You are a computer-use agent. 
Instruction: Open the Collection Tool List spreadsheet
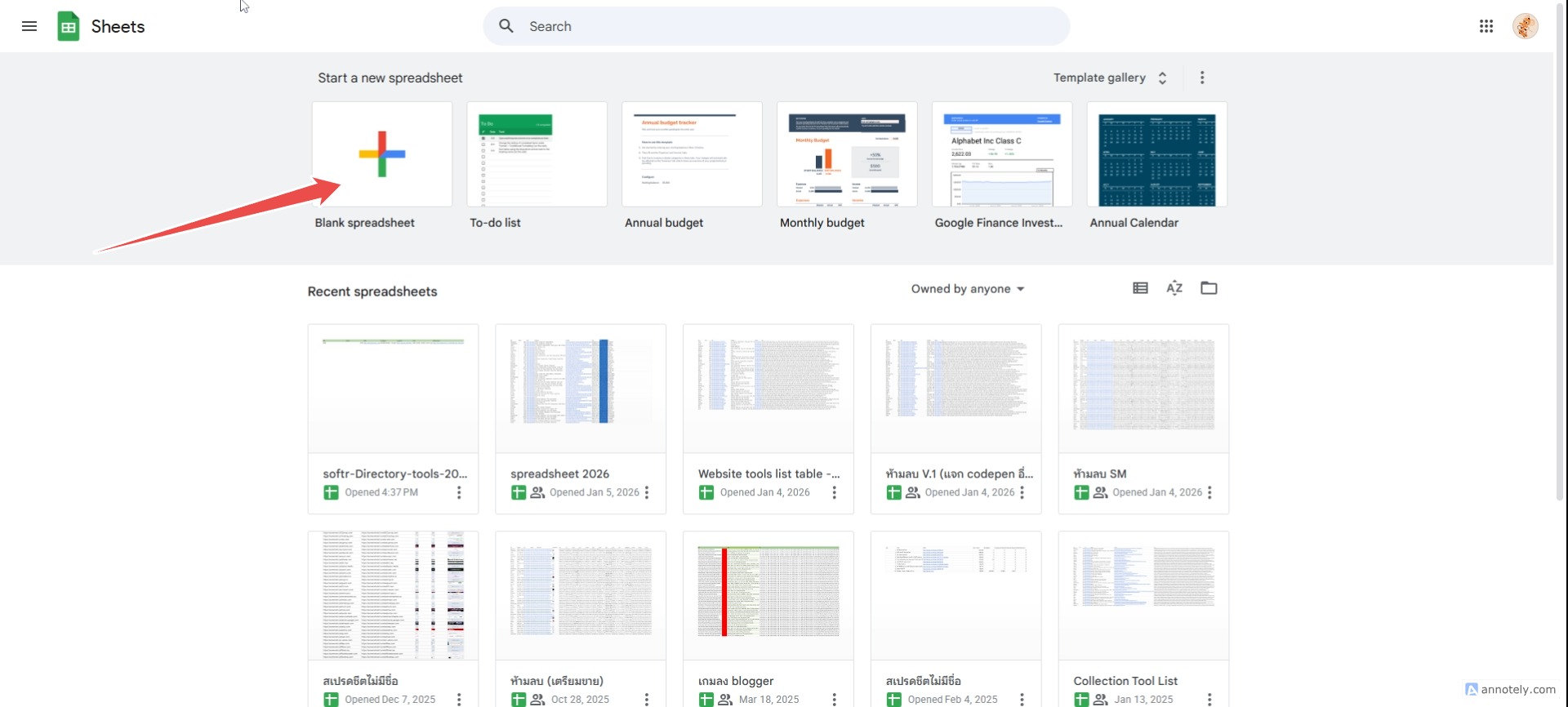coord(1143,596)
